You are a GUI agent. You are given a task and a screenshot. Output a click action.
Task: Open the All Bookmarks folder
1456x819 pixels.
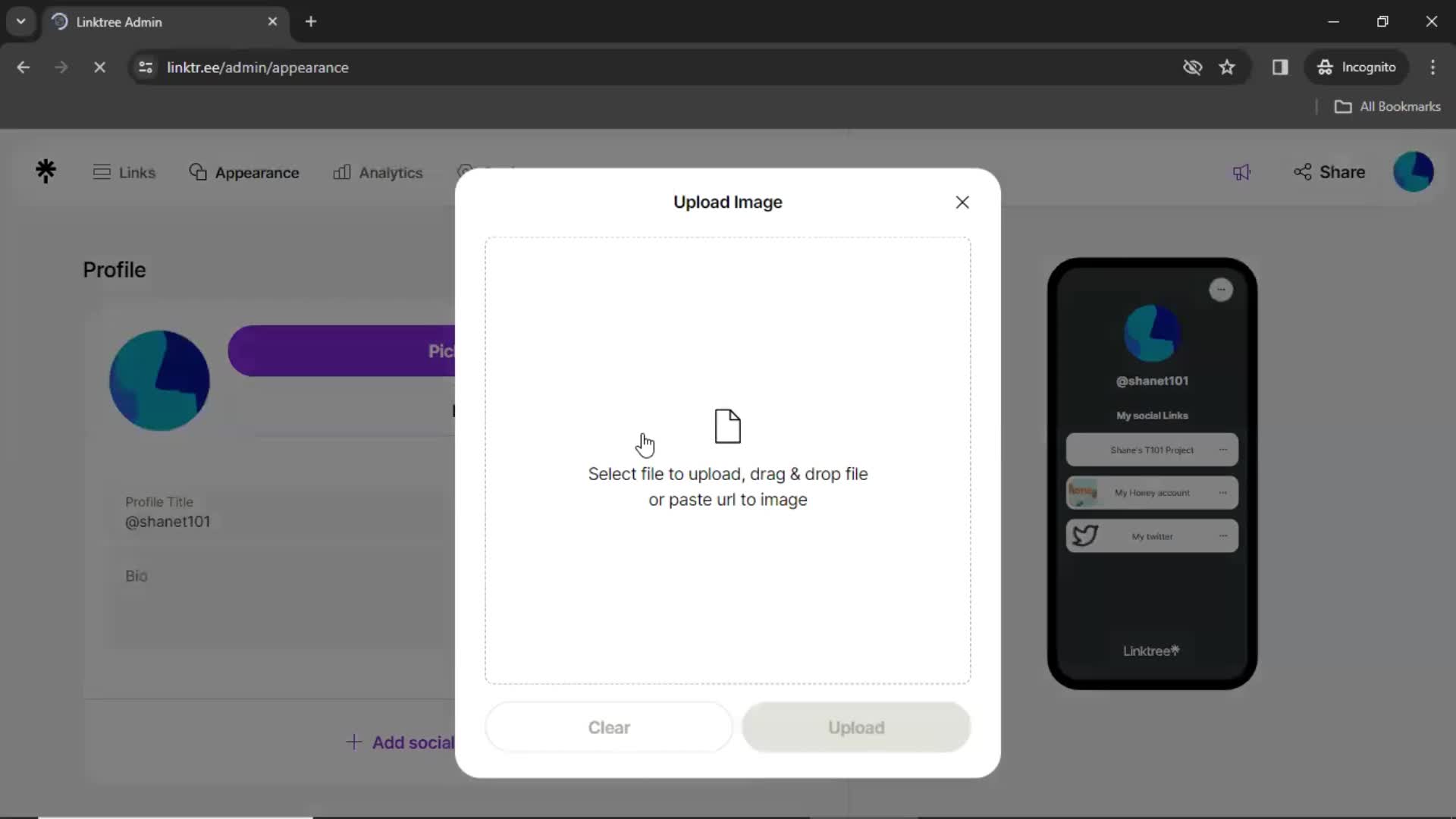[1388, 107]
